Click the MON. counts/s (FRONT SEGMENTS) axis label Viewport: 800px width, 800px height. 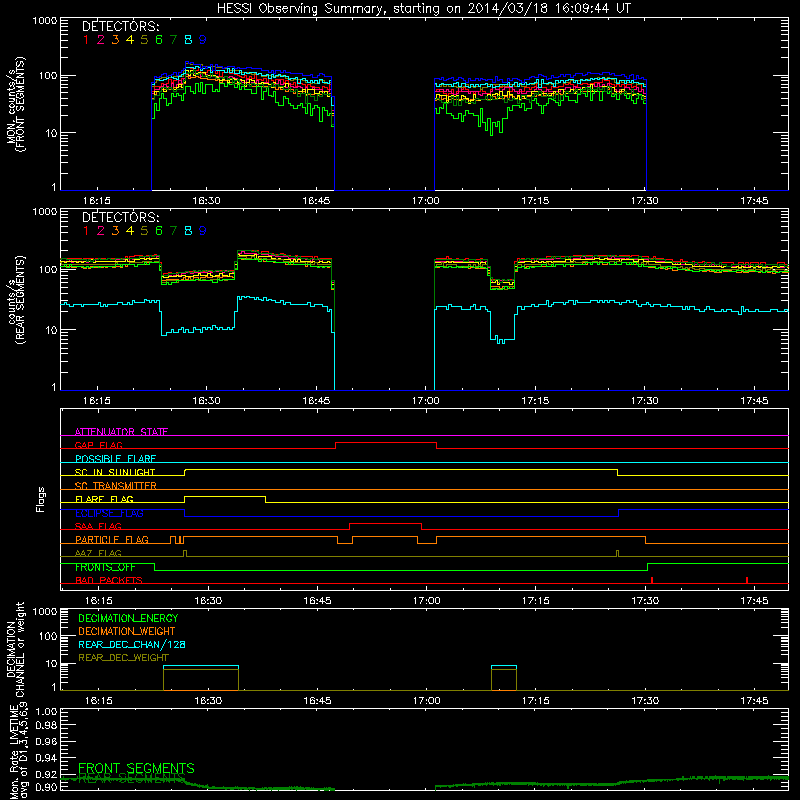tap(15, 104)
